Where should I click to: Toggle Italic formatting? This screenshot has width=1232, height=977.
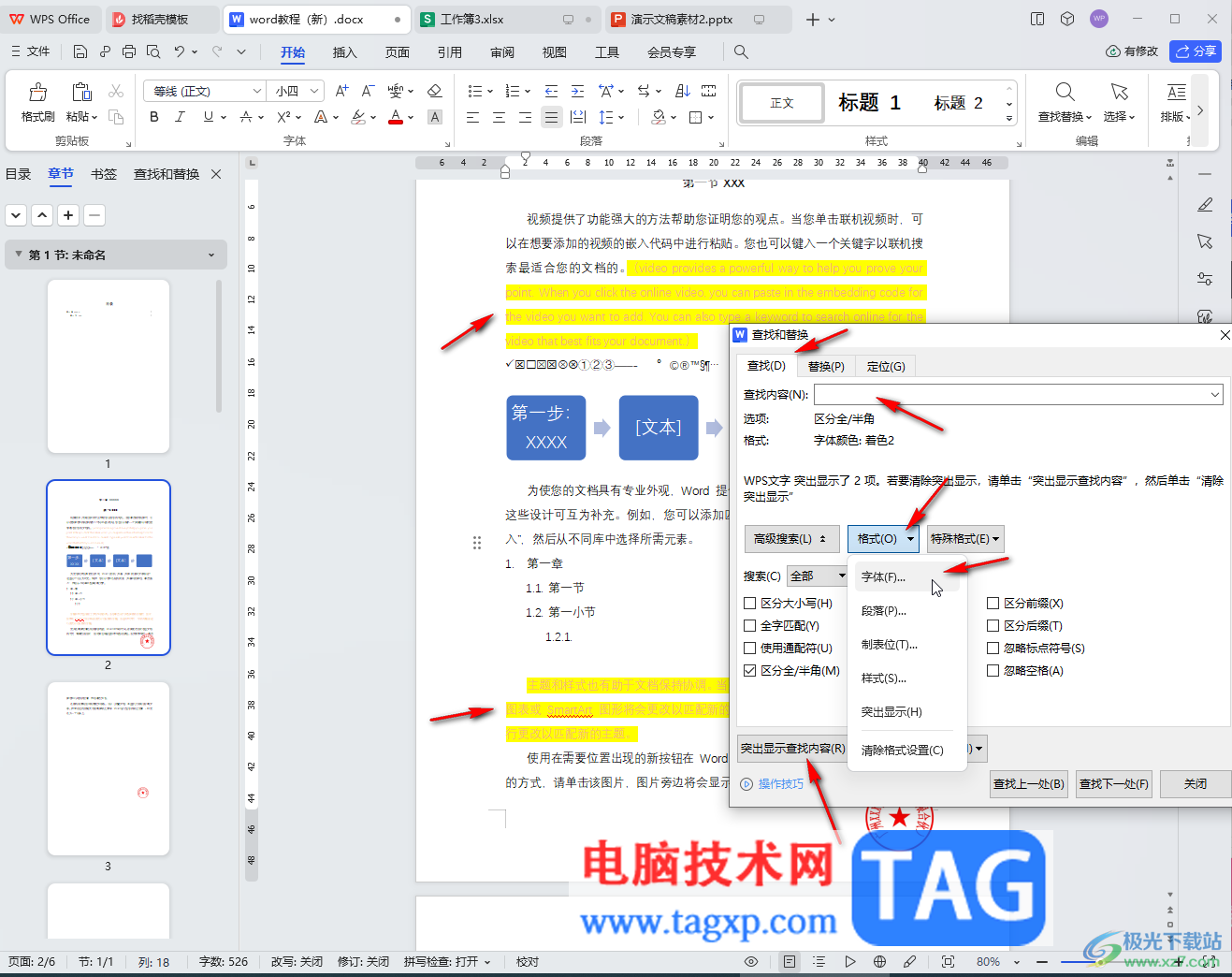tap(181, 117)
